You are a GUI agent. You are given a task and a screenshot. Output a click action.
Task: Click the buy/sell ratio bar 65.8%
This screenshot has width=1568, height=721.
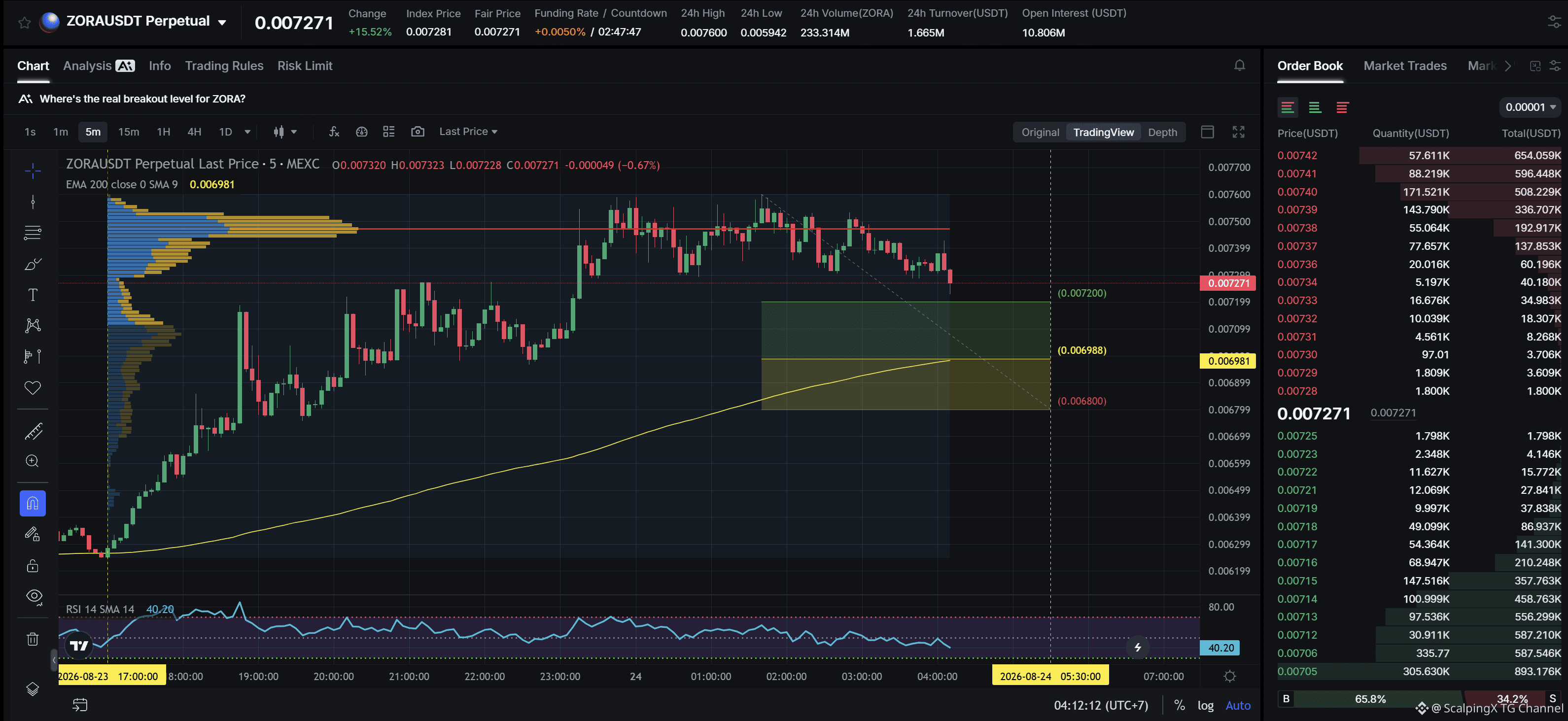click(1369, 698)
